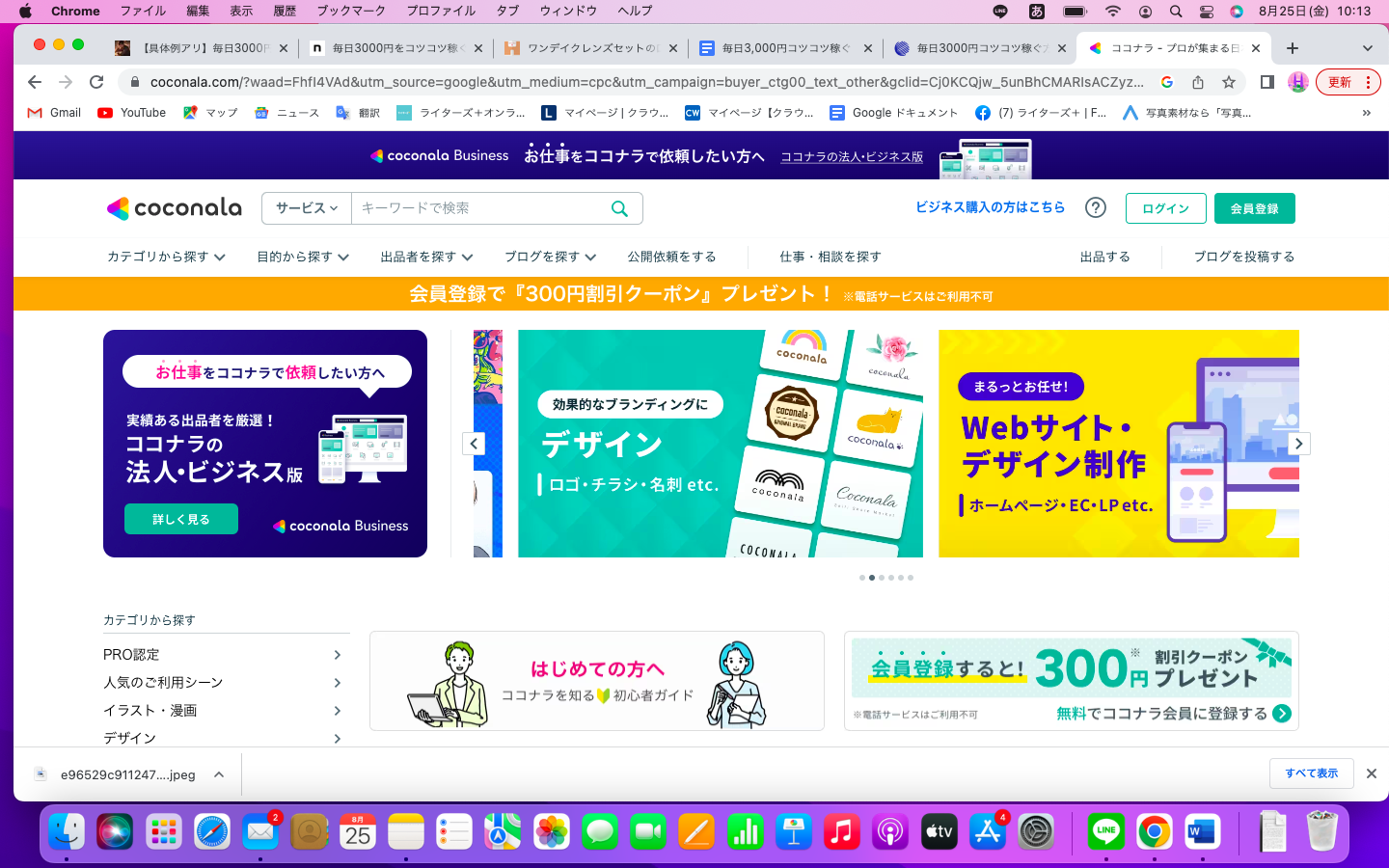Show next carousel banner

[1298, 444]
